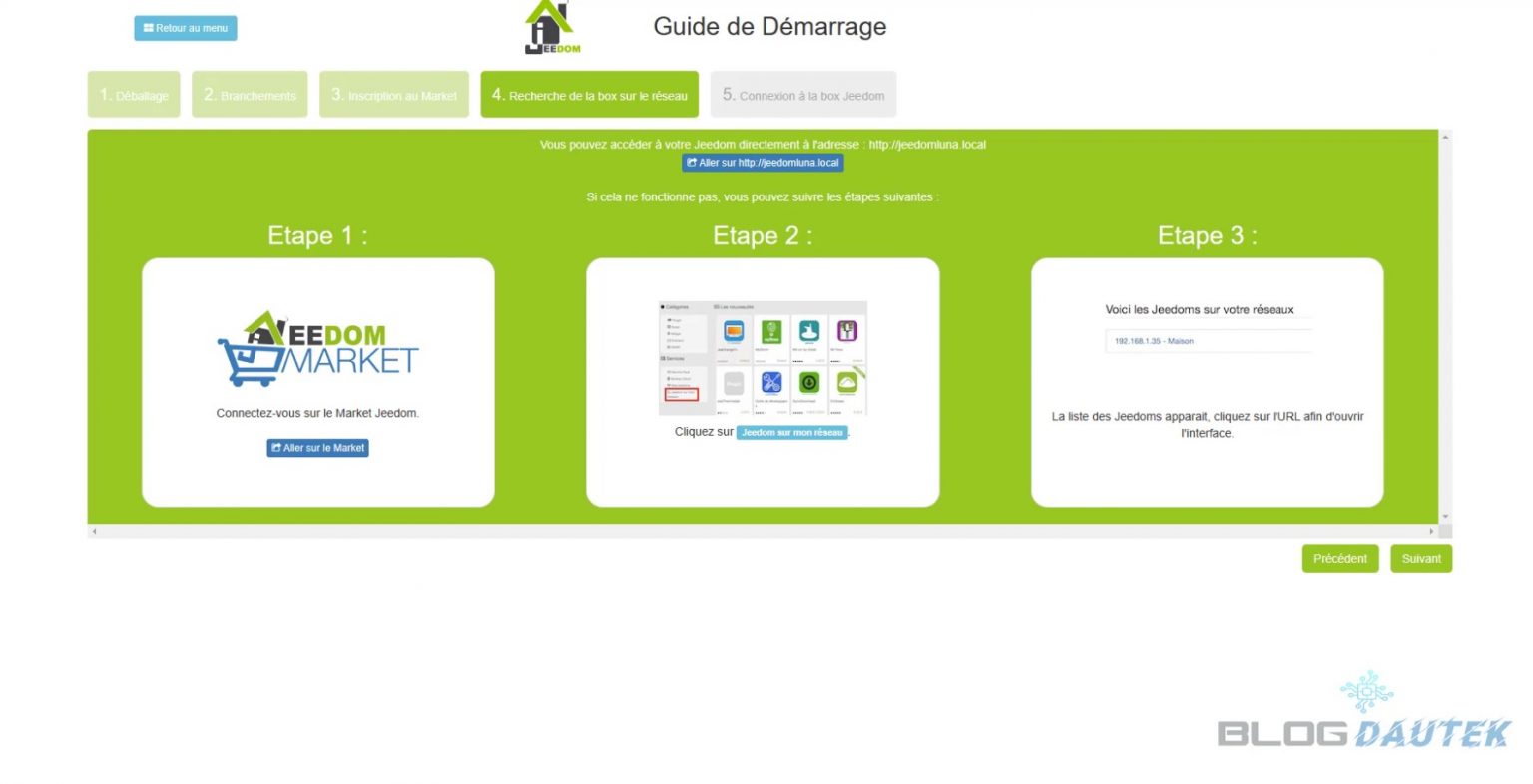
Task: Open the '2. Branchements' tab
Action: tap(249, 94)
